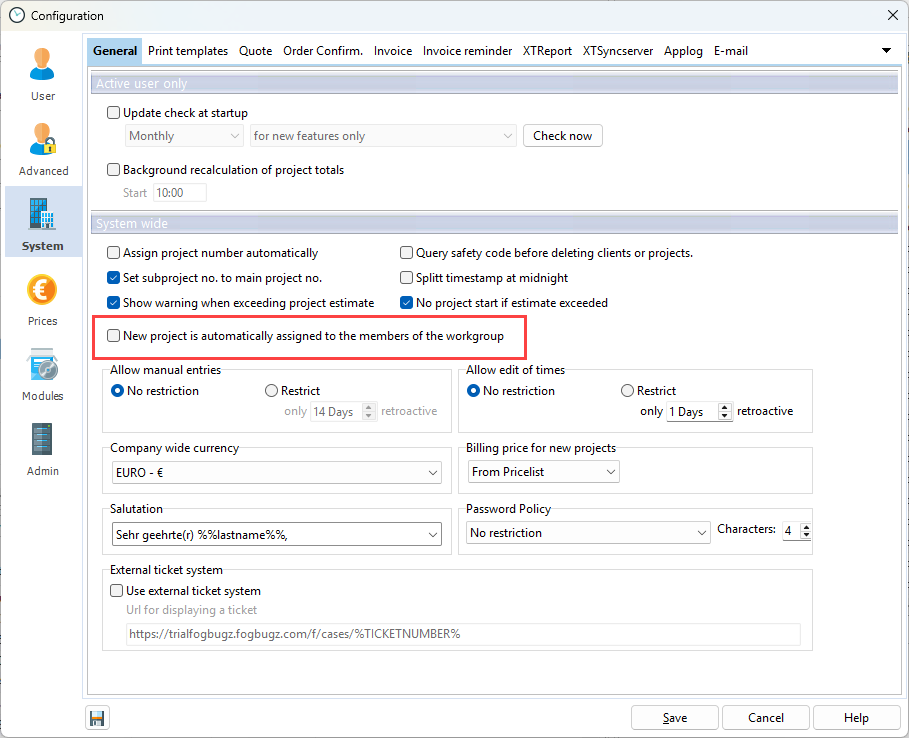The height and width of the screenshot is (738, 909).
Task: Click the tab overflow arrow icon
Action: click(886, 51)
